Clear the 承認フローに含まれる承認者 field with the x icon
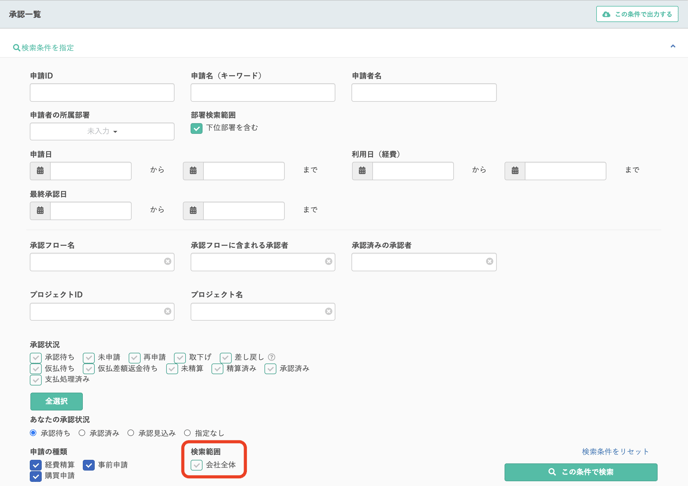Image resolution: width=688 pixels, height=486 pixels. [x=328, y=261]
